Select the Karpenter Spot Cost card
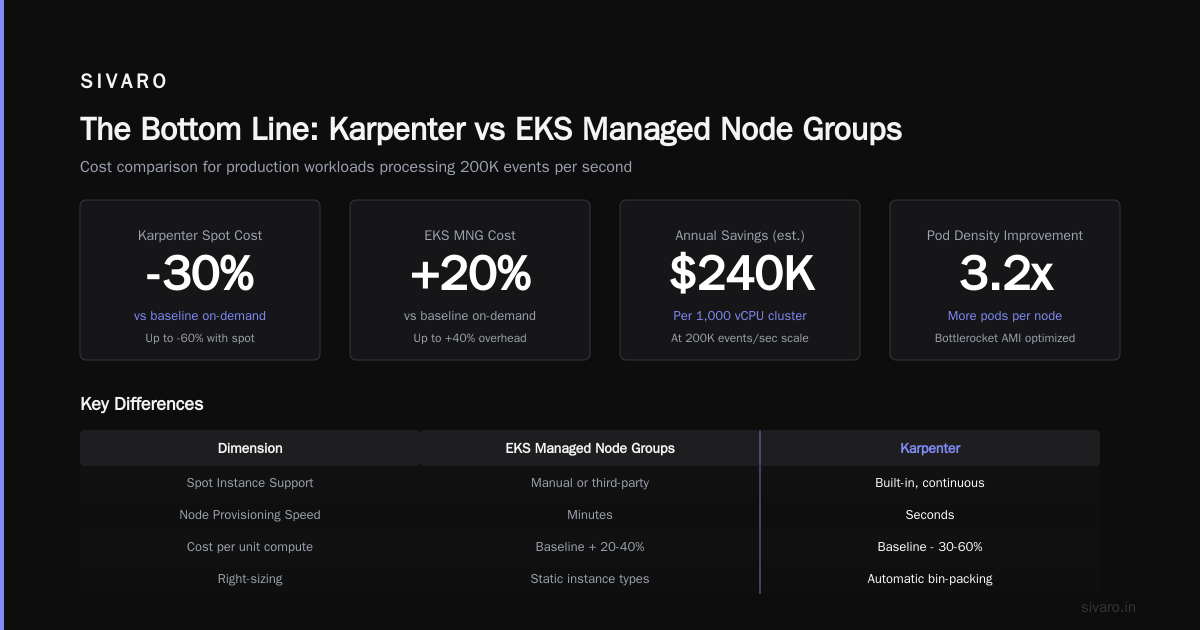1200x630 pixels. pos(200,280)
